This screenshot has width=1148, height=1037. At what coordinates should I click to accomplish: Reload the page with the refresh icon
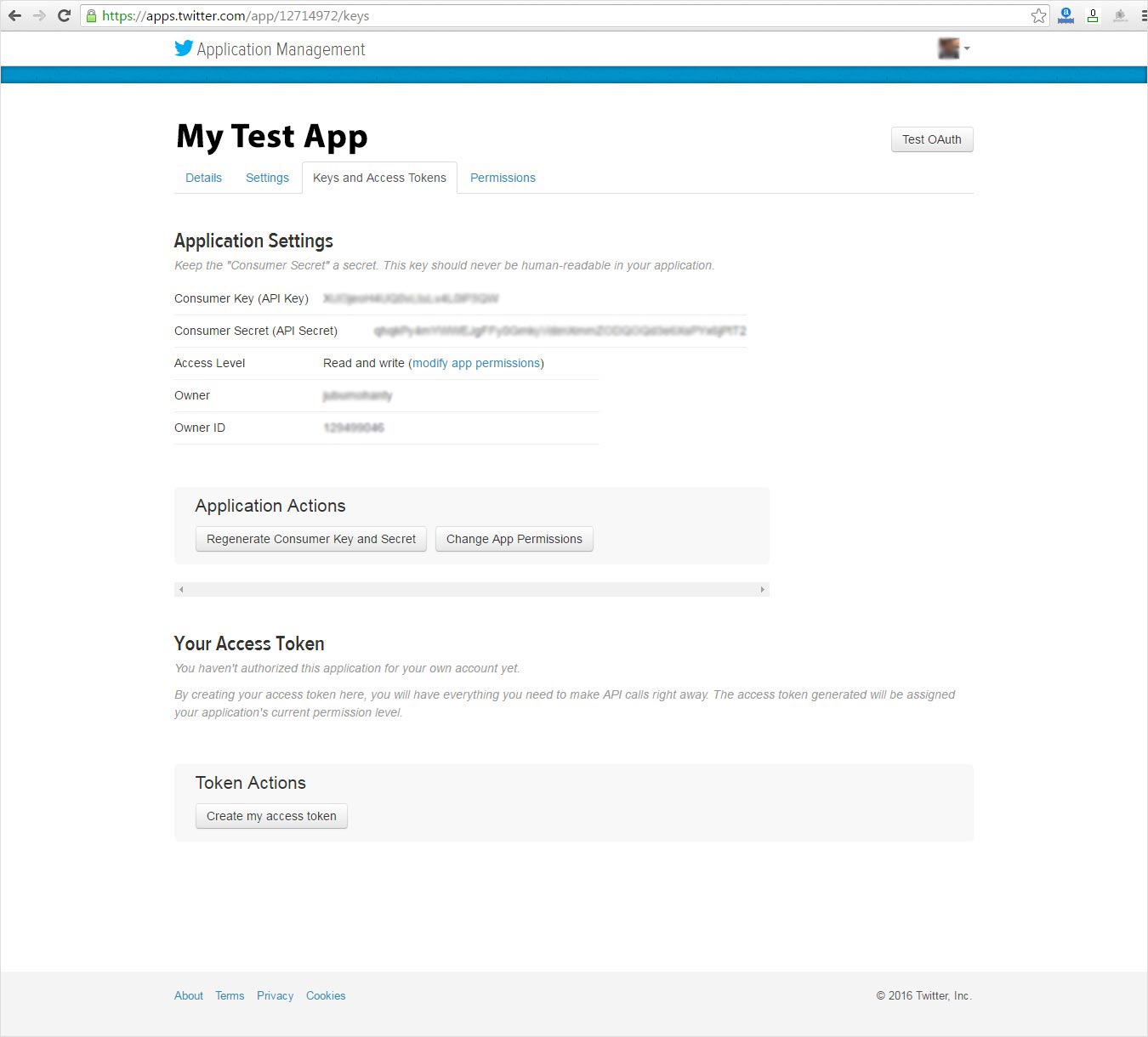[64, 15]
